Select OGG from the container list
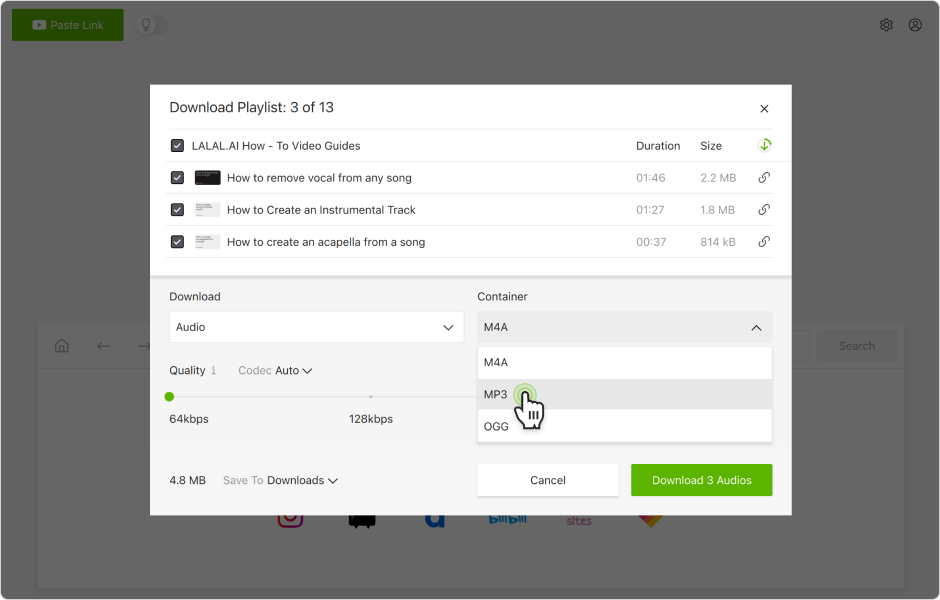The width and height of the screenshot is (940, 600). click(625, 426)
